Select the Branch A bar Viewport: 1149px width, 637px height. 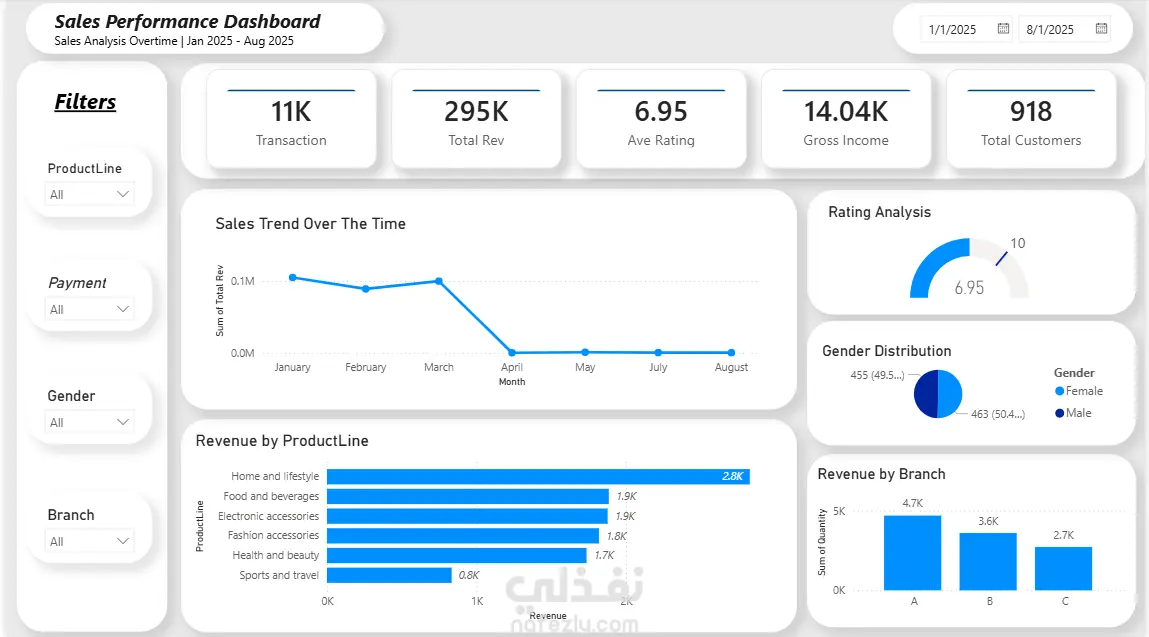912,553
